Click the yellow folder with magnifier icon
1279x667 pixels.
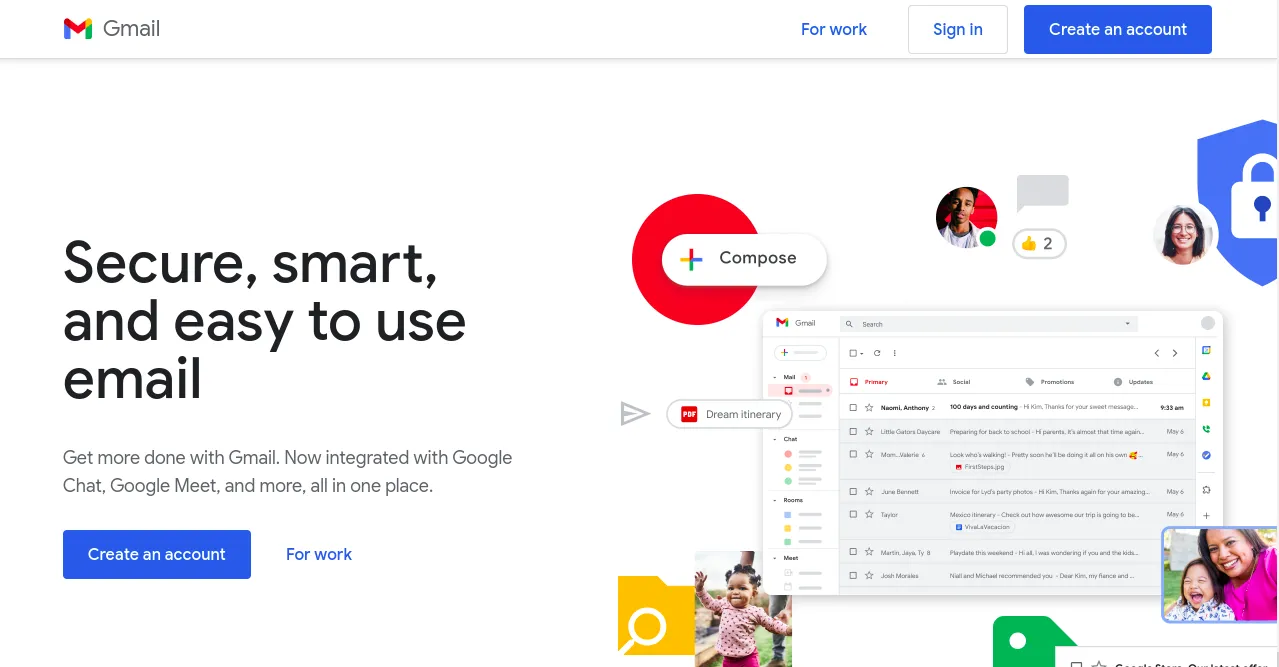[x=656, y=615]
